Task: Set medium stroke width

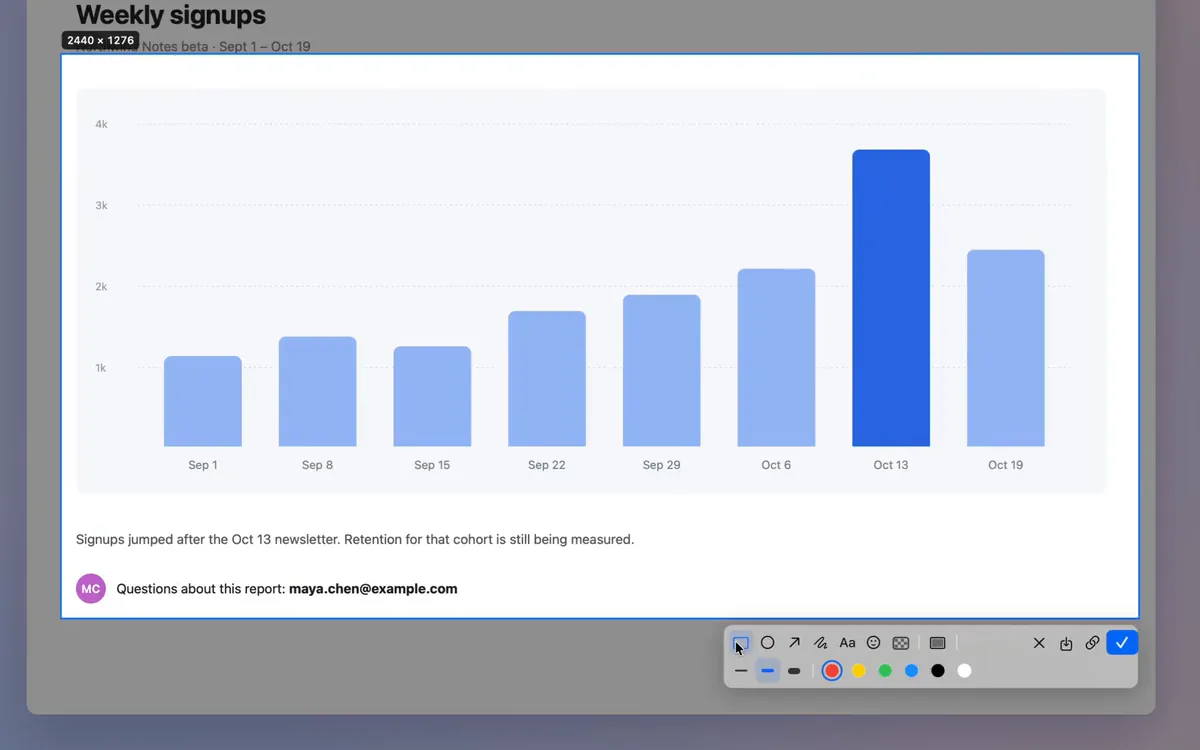Action: (x=767, y=671)
